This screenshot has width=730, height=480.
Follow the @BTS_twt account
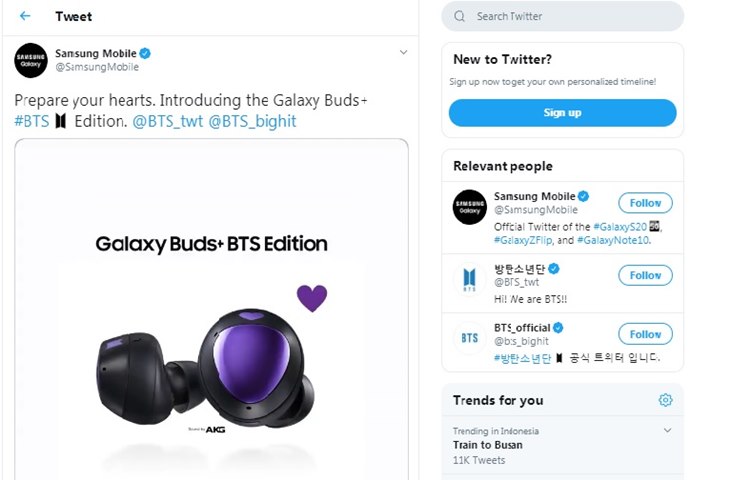click(645, 275)
